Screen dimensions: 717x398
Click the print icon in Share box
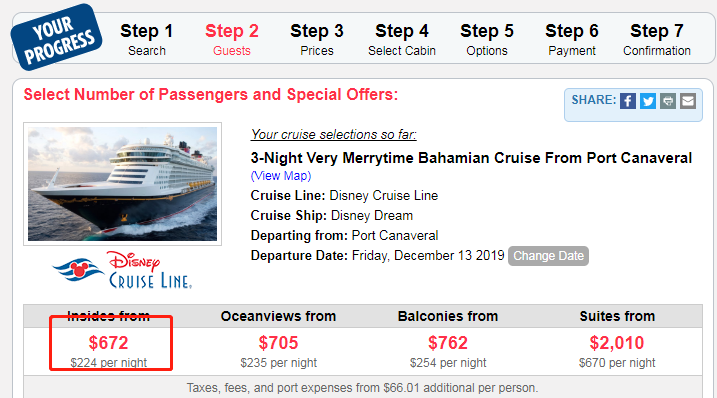pyautogui.click(x=668, y=101)
